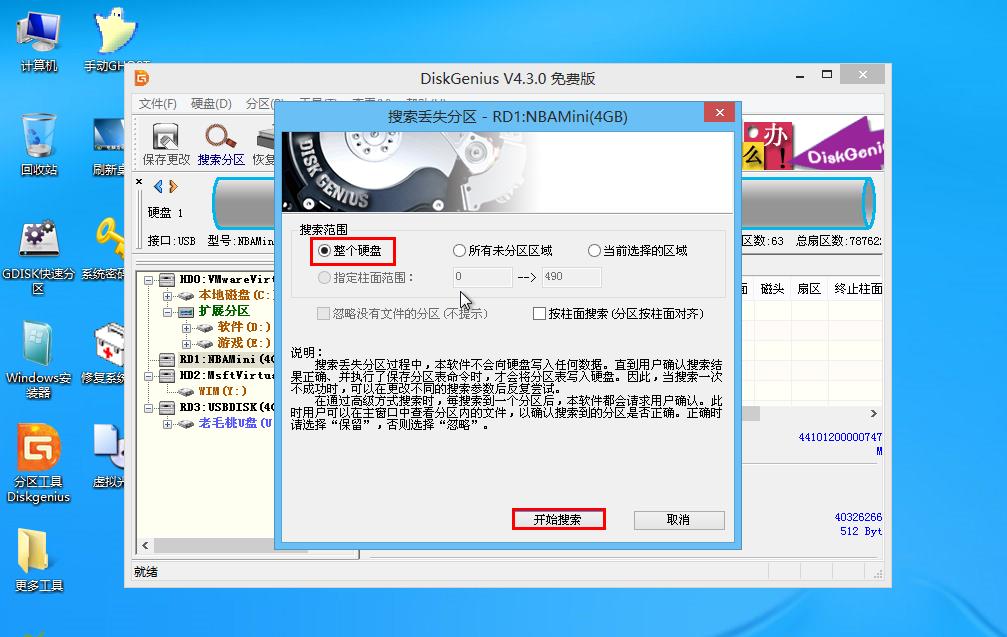Enable the 按柱面搜索 checkbox
The image size is (1007, 637).
coord(538,313)
